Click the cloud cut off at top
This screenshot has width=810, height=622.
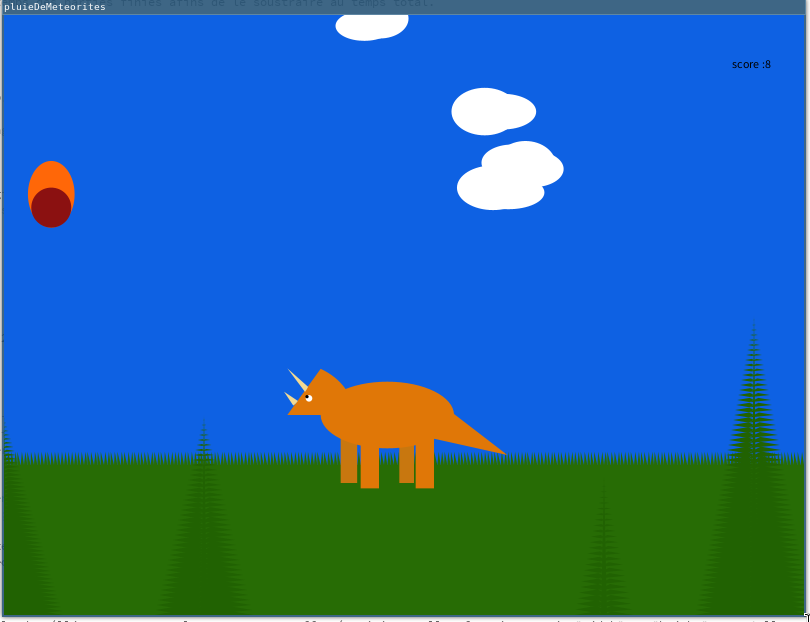[371, 25]
